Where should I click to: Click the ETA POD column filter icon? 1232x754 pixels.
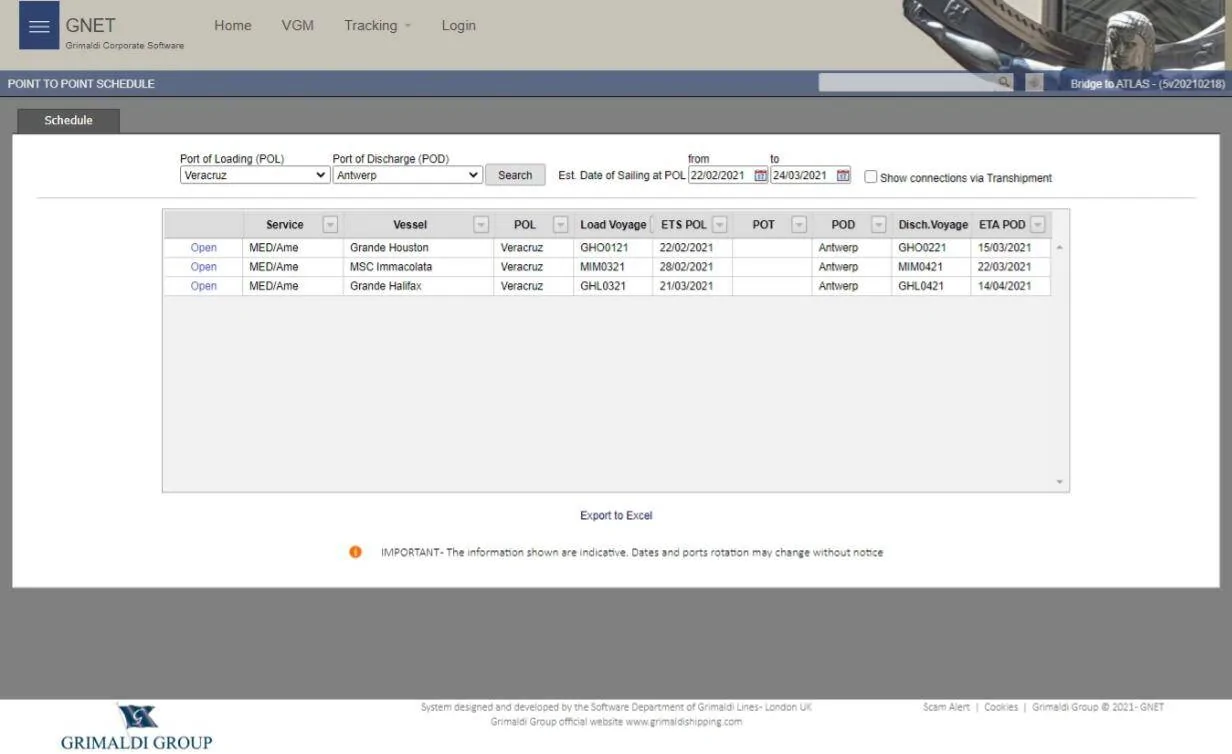pos(1038,225)
